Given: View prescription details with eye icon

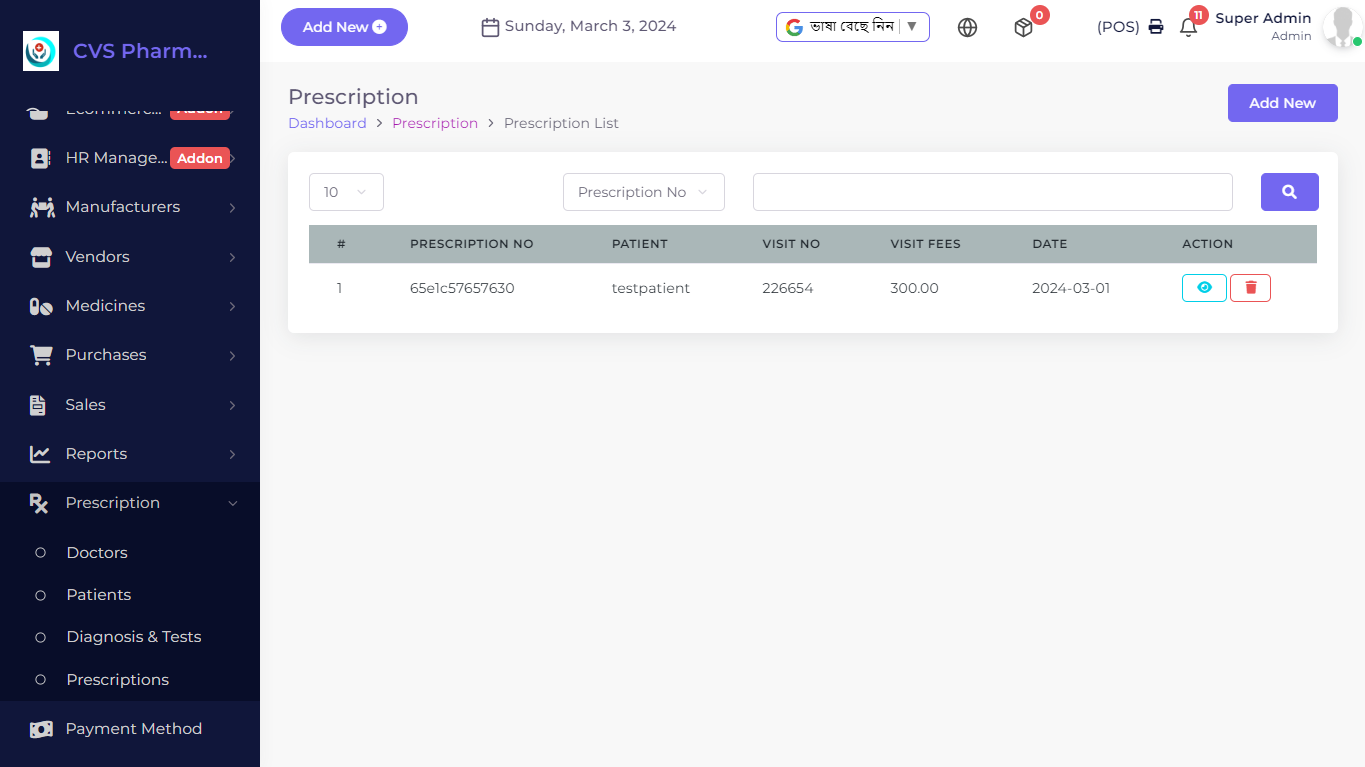Looking at the screenshot, I should pos(1204,288).
